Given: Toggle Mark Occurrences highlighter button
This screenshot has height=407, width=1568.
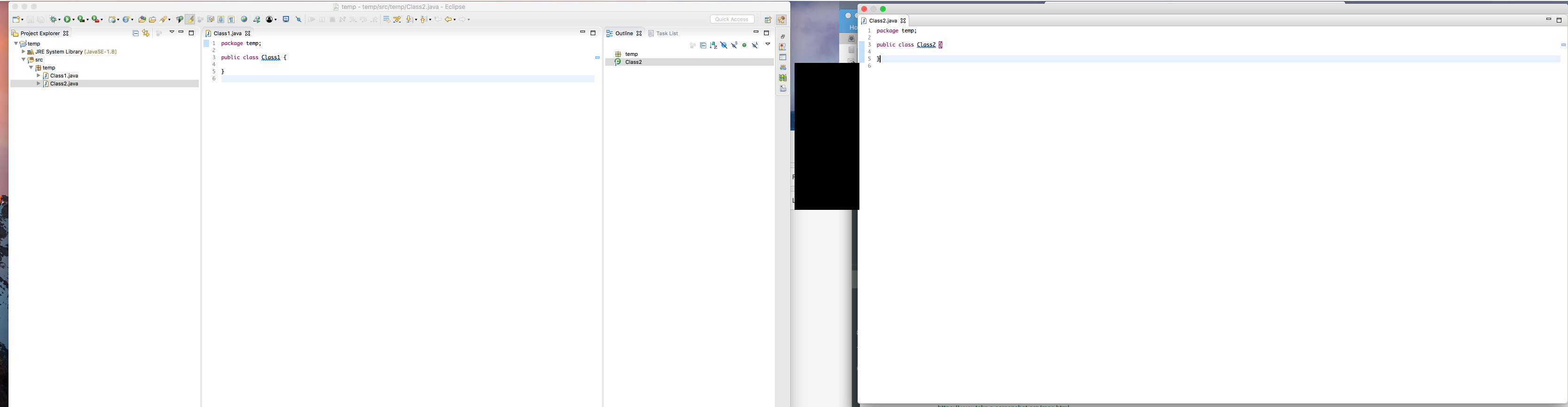Looking at the screenshot, I should pos(190,19).
